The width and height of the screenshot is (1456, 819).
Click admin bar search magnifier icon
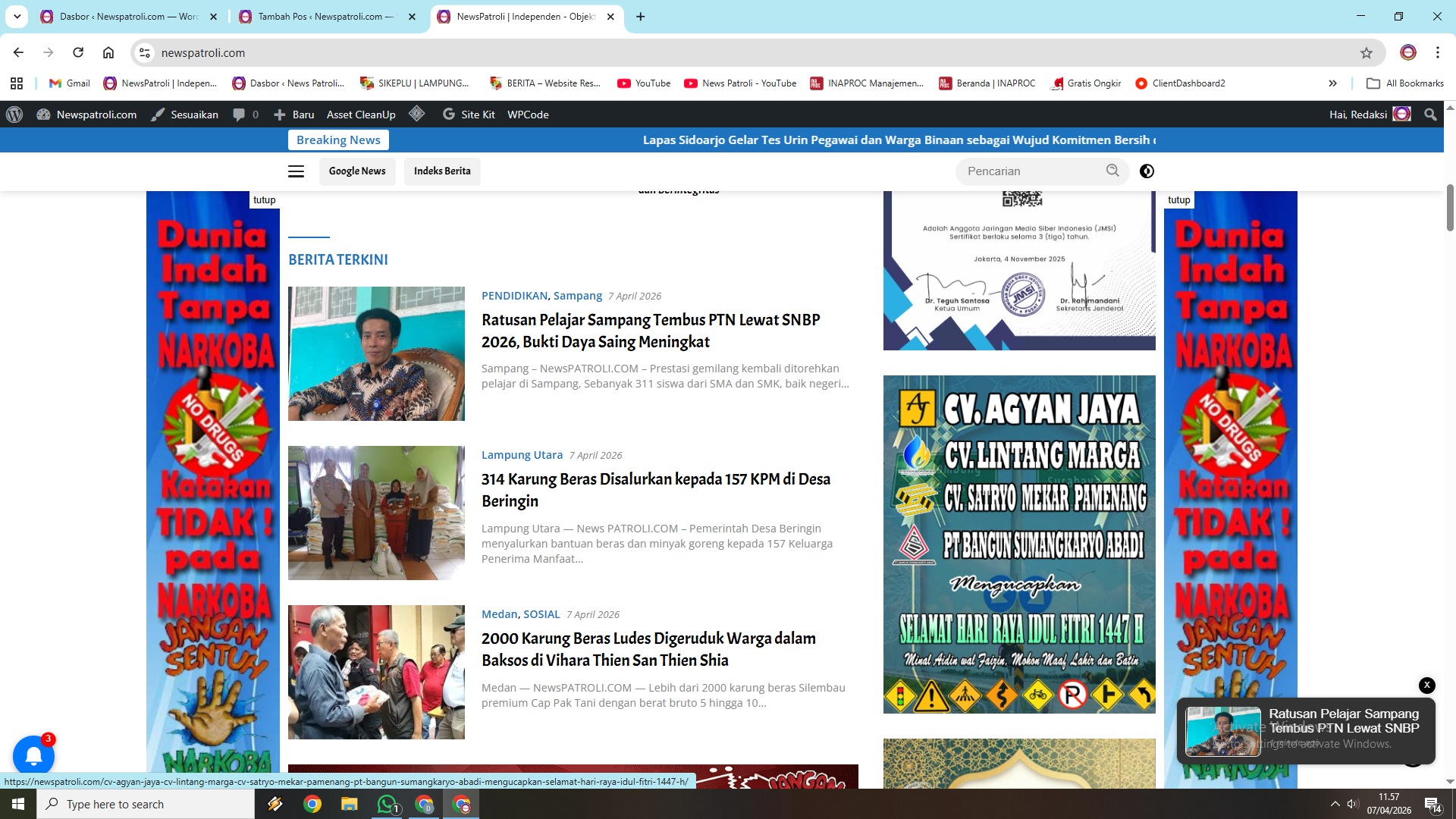click(1430, 115)
